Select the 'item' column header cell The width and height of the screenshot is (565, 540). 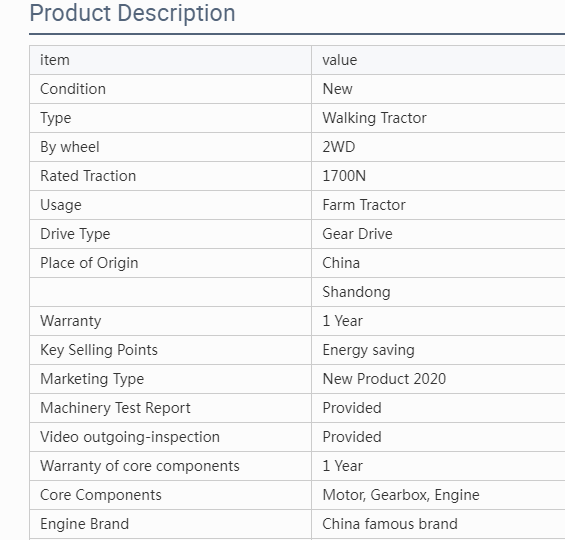pyautogui.click(x=170, y=60)
